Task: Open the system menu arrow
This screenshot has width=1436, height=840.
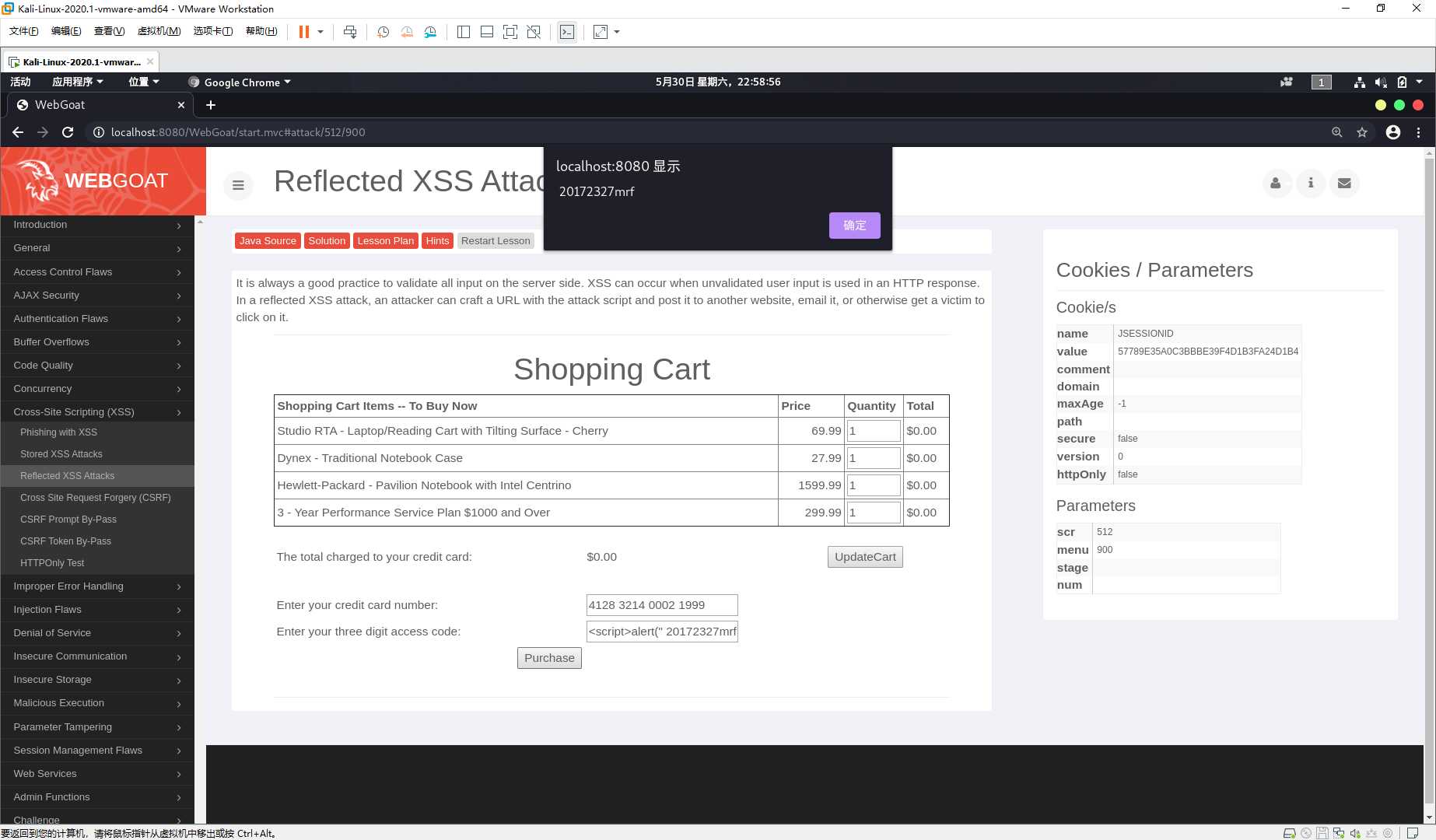Action: (1419, 82)
